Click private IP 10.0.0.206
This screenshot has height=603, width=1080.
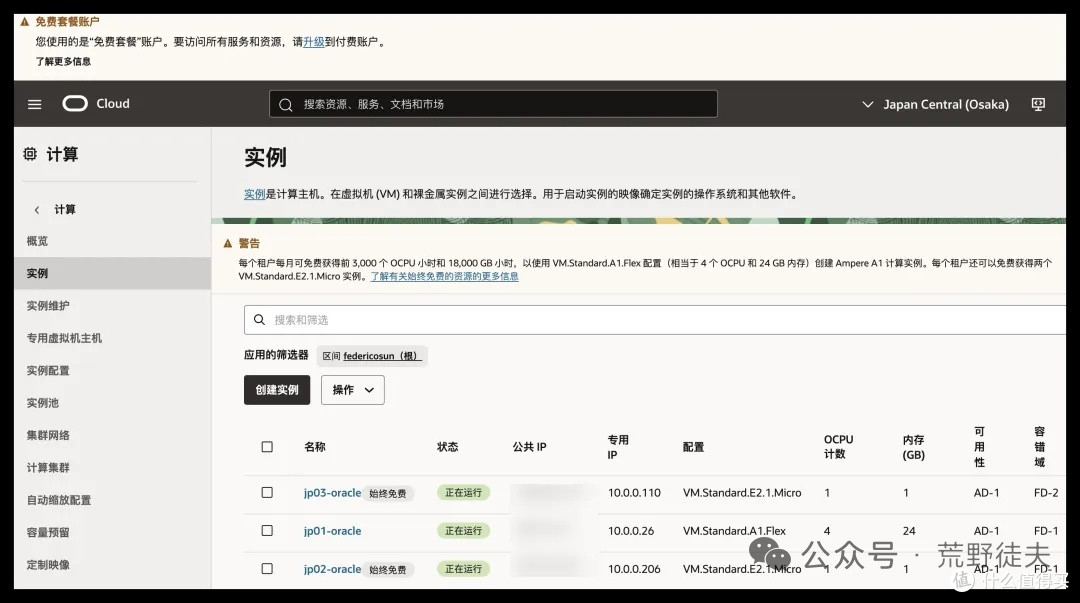pos(634,569)
